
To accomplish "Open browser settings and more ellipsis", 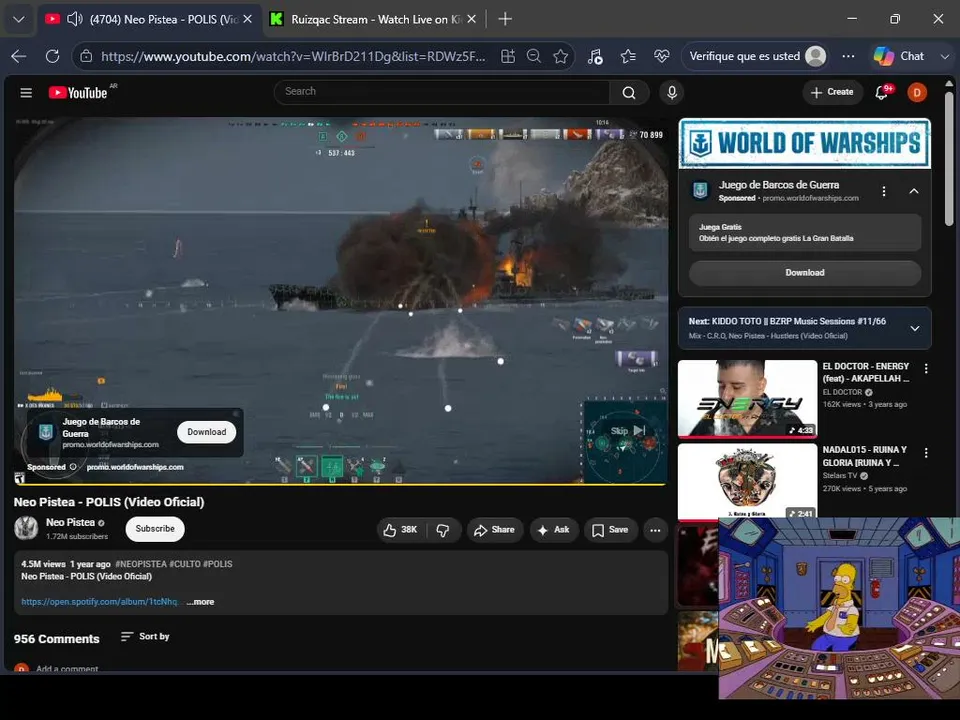I will coord(848,56).
